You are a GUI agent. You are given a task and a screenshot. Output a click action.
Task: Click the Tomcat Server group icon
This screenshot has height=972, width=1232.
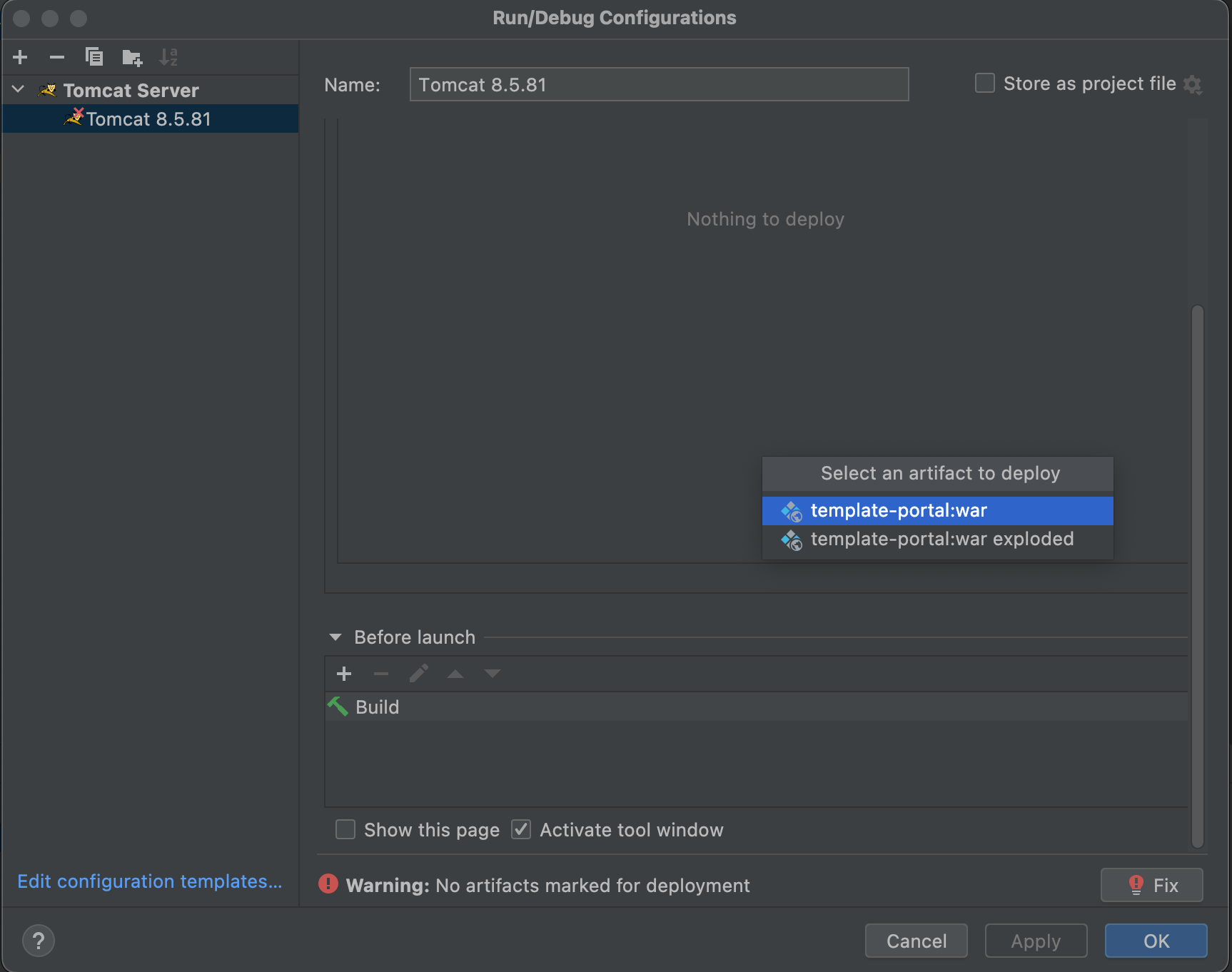tap(47, 91)
